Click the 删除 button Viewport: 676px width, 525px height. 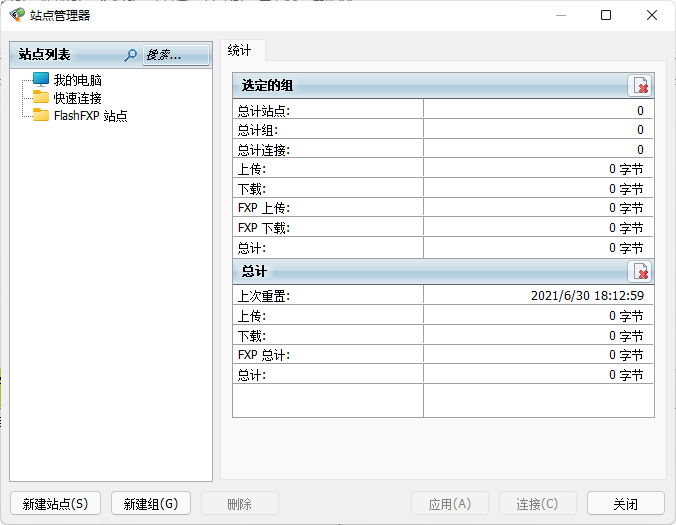coord(240,503)
